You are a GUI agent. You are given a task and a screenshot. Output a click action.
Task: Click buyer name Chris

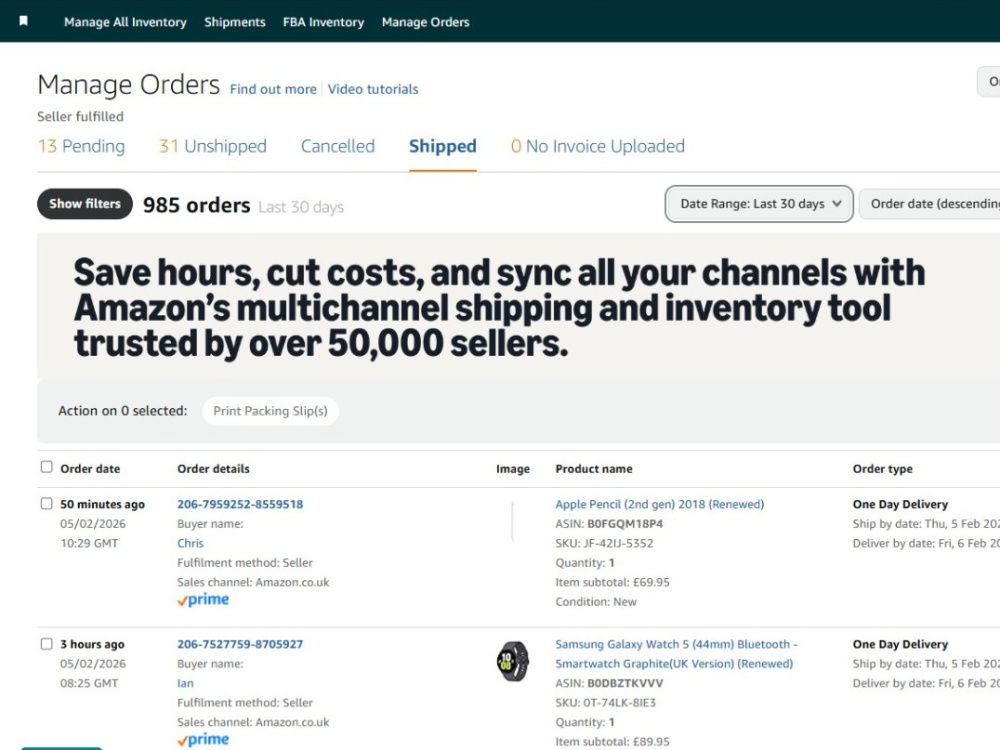(190, 543)
